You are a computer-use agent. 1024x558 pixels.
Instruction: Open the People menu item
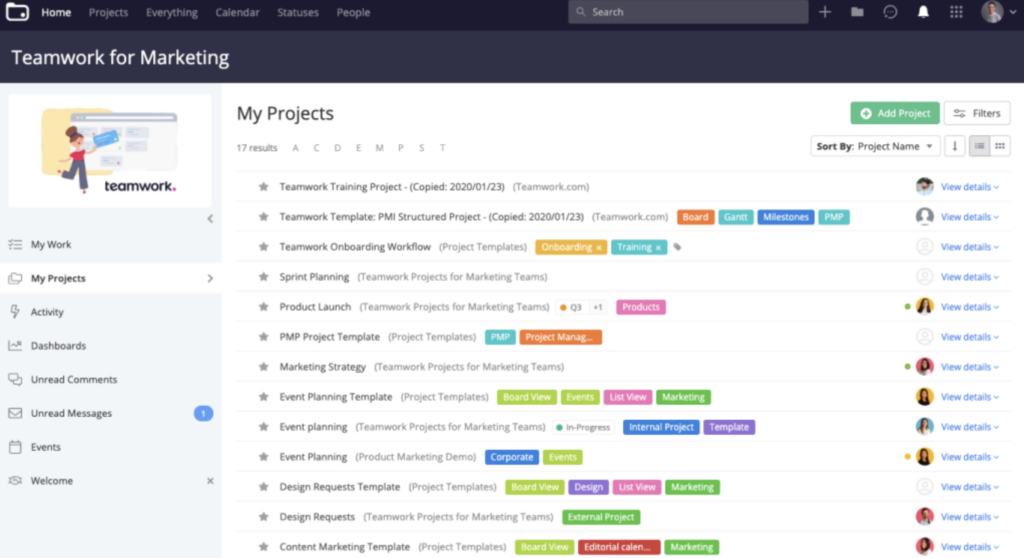pyautogui.click(x=353, y=12)
